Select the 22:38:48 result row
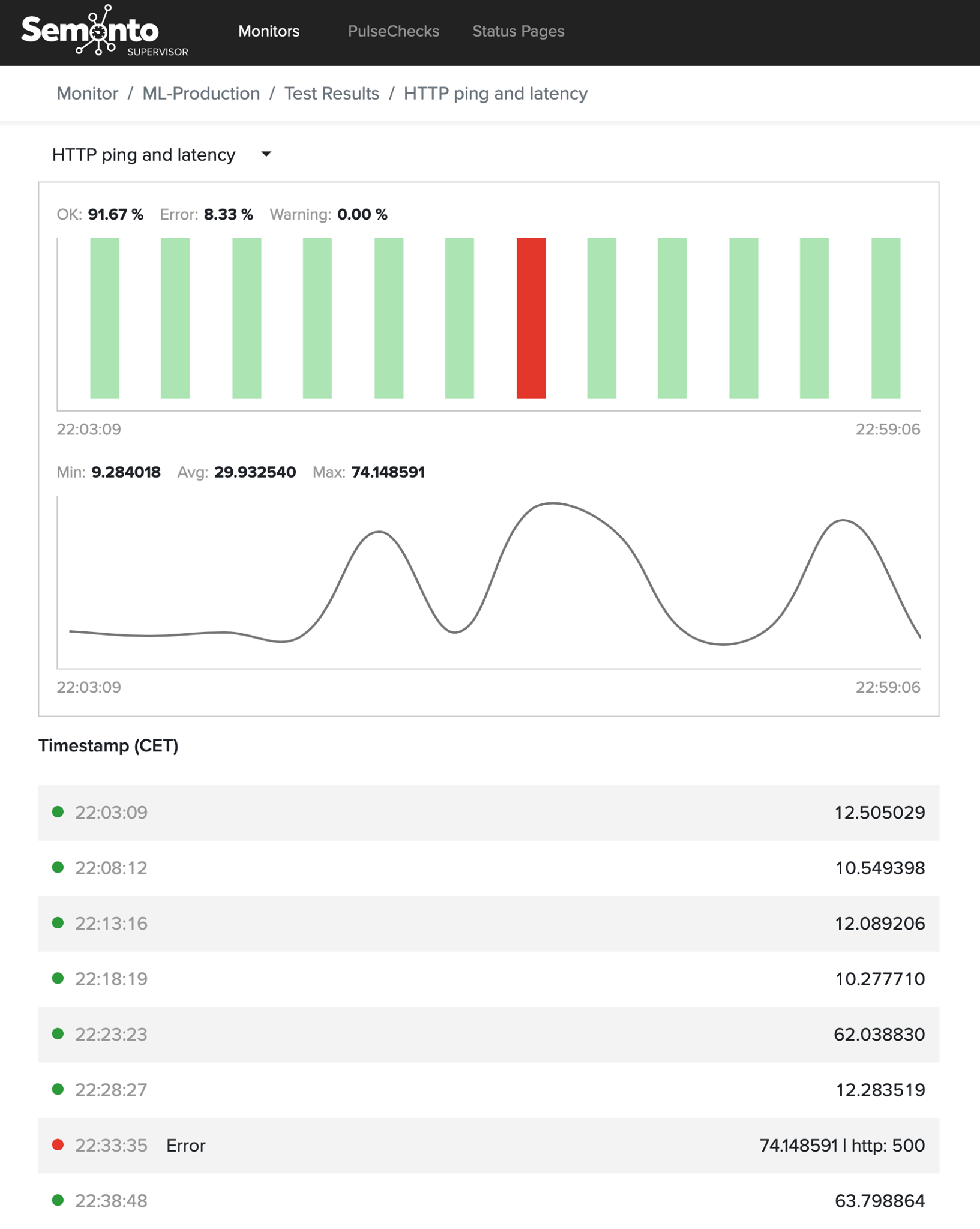Image resolution: width=980 pixels, height=1229 pixels. (x=488, y=1201)
